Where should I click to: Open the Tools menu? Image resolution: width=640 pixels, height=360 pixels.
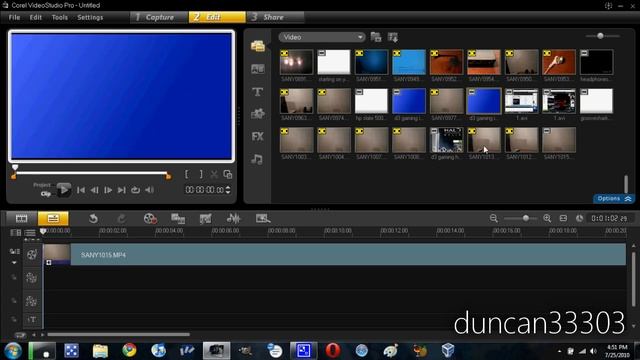point(60,17)
